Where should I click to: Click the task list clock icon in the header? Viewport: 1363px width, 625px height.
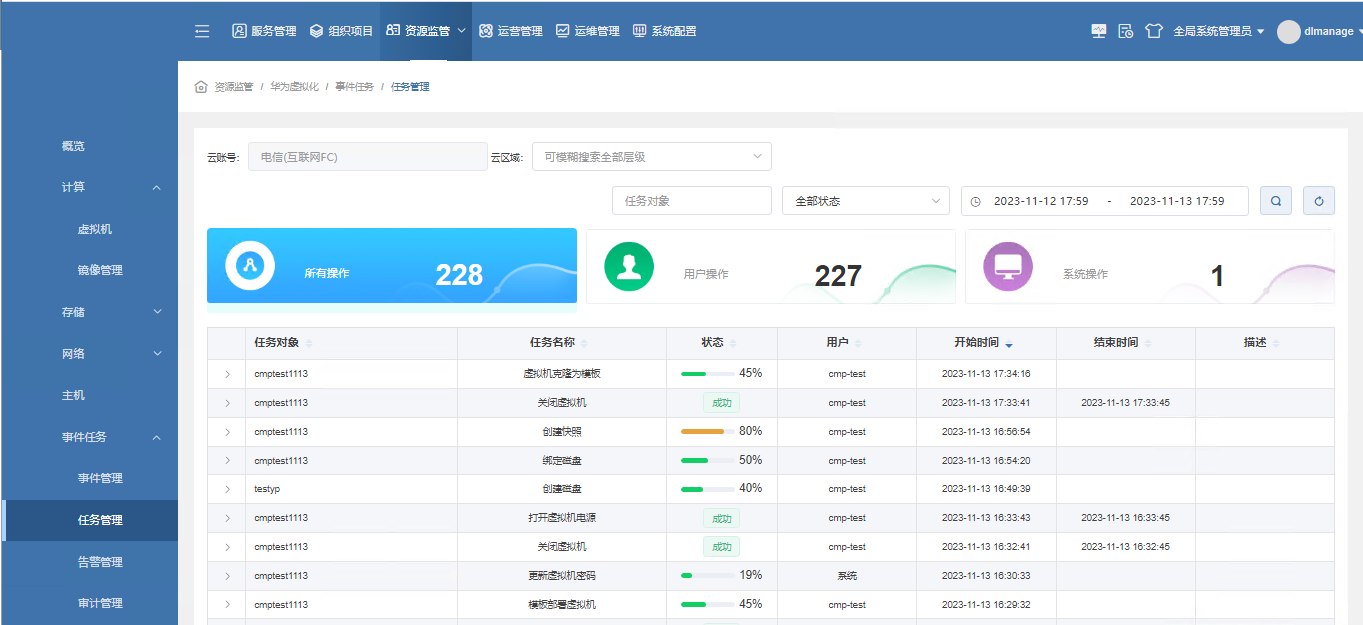(x=1126, y=31)
